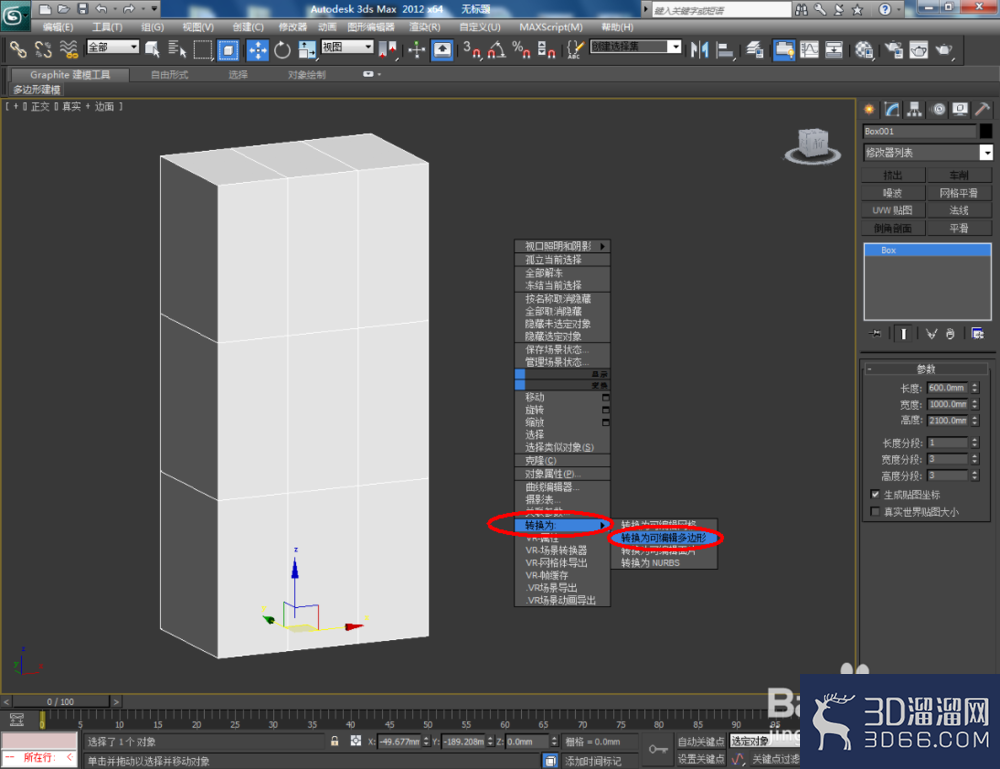Open the 全部 selection filter dropdown
The width and height of the screenshot is (1000, 769).
(x=113, y=47)
